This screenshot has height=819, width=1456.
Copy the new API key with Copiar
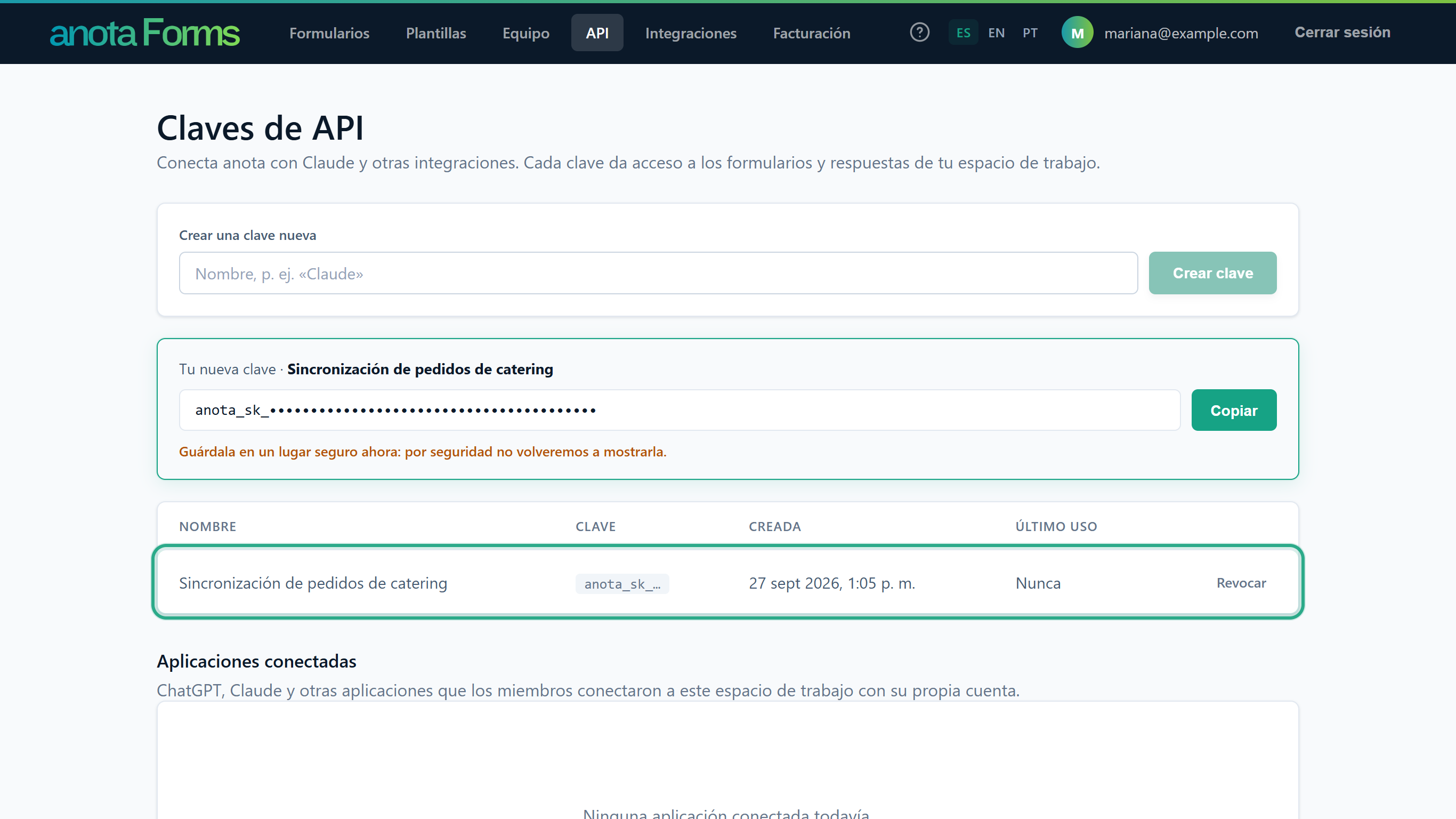click(1233, 410)
